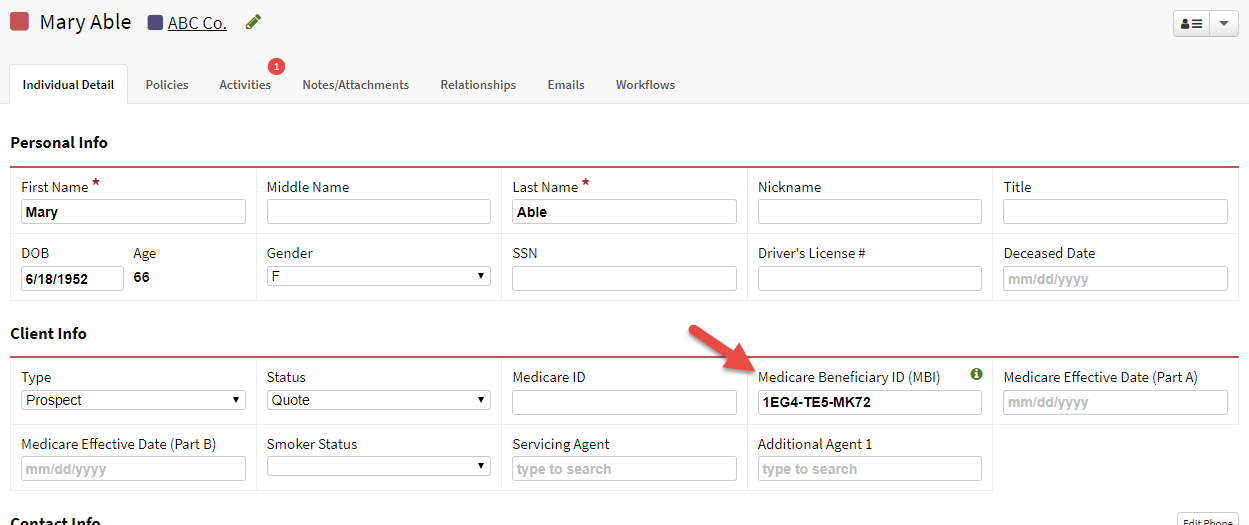
Task: Open the ABC Co. company link
Action: click(197, 23)
